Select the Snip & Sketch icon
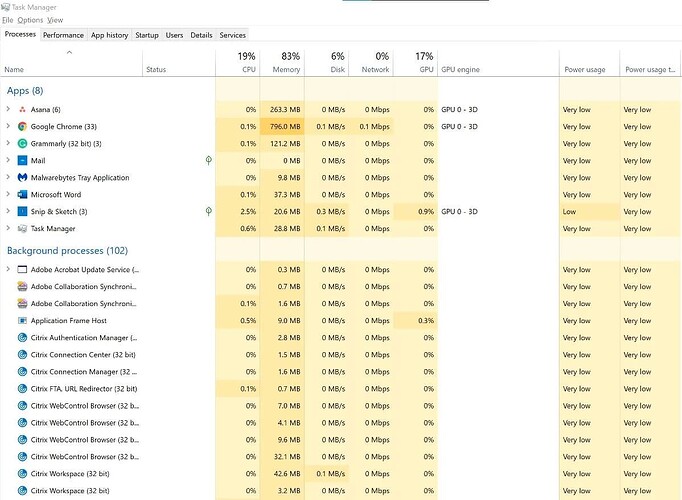The width and height of the screenshot is (682, 500). [22, 211]
